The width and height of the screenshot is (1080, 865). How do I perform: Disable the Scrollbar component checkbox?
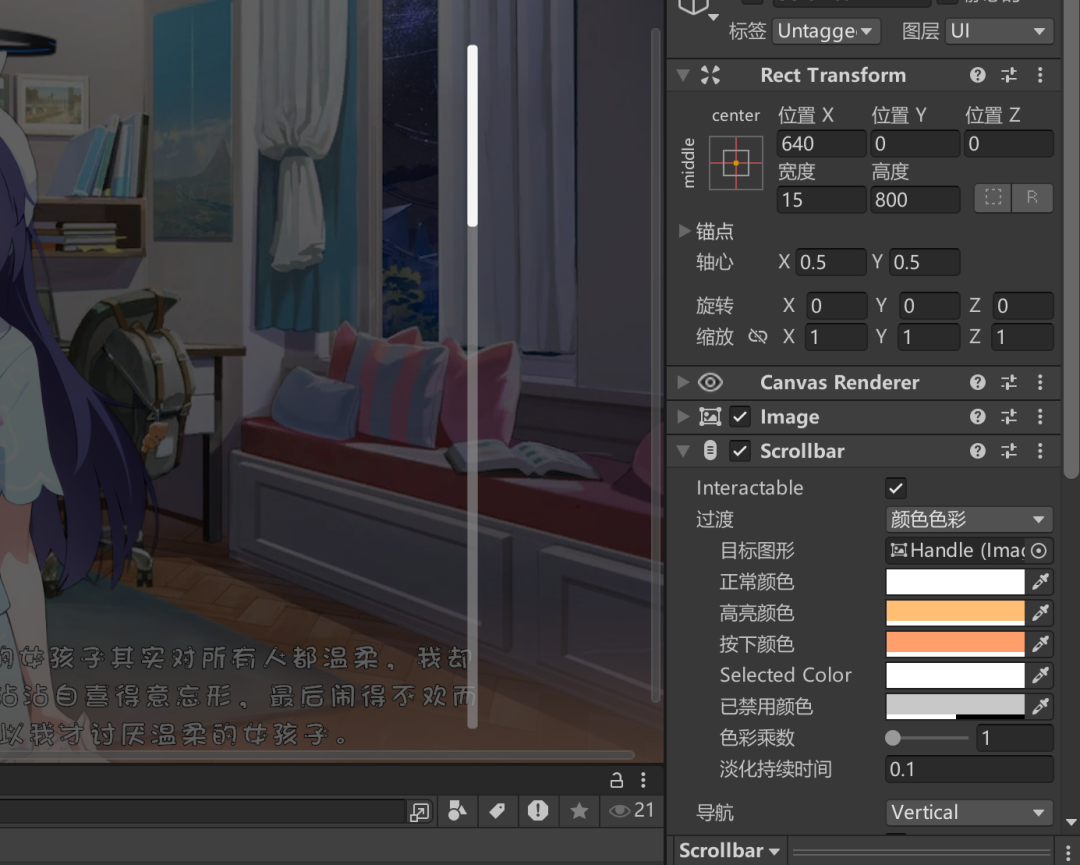click(x=740, y=451)
